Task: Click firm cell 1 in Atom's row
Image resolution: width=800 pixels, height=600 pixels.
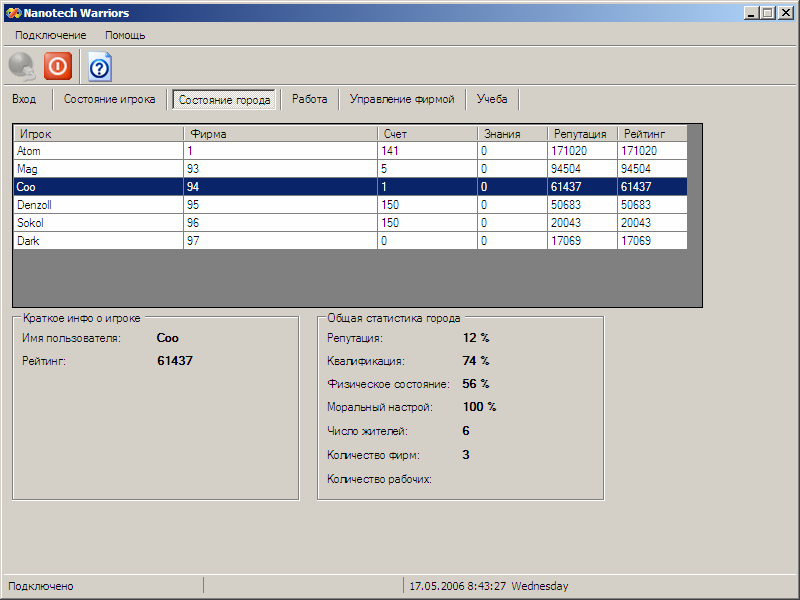Action: [x=280, y=151]
